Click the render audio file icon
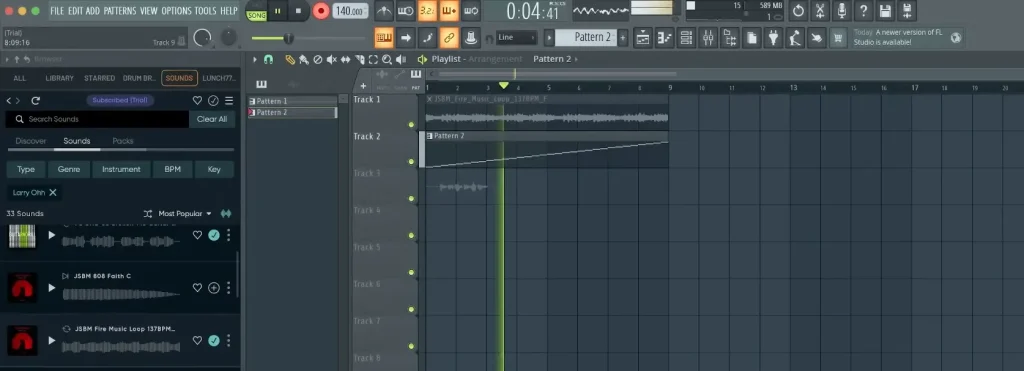The height and width of the screenshot is (371, 1024). [x=906, y=10]
